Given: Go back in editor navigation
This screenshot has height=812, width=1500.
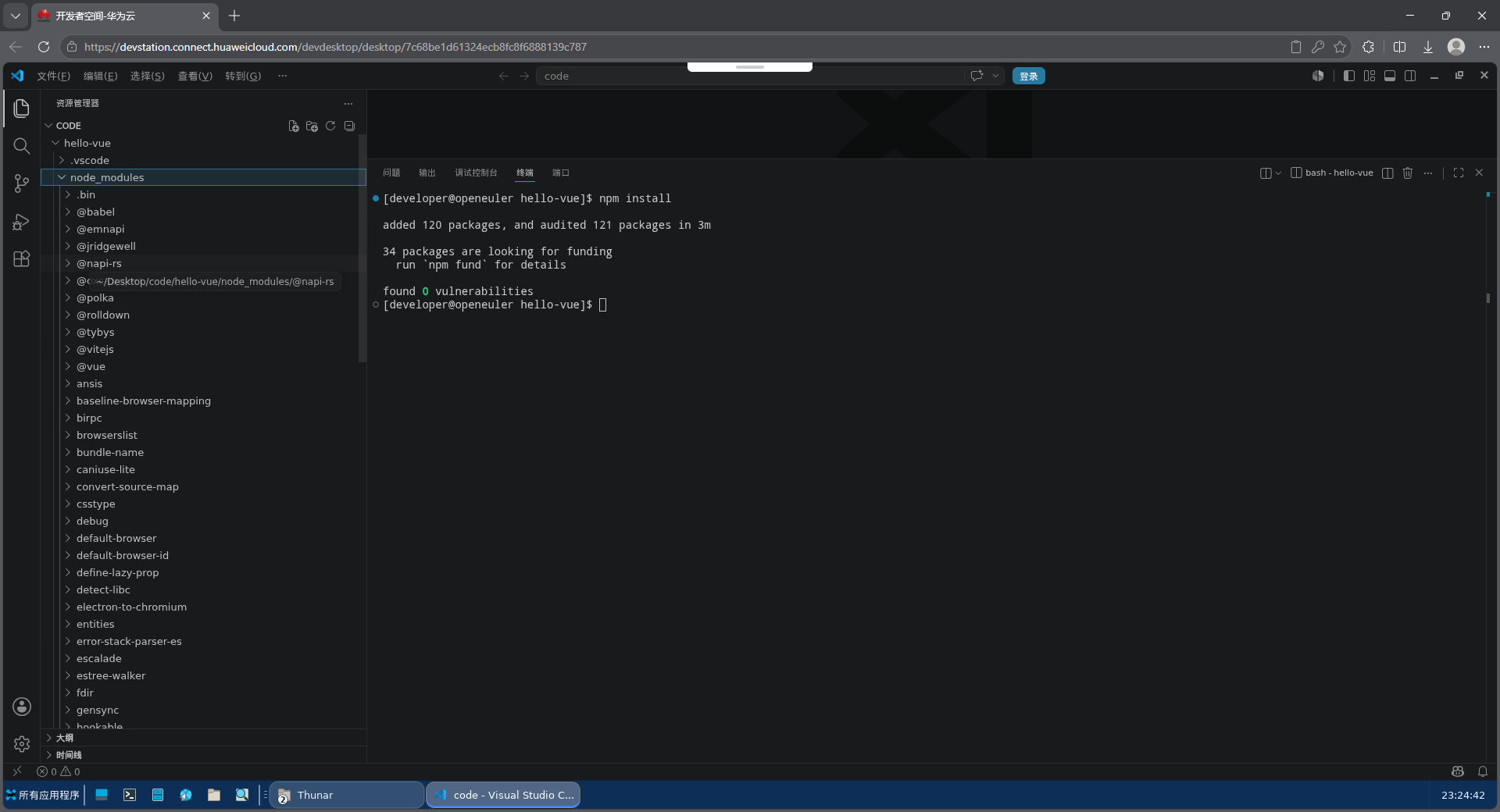Looking at the screenshot, I should (504, 76).
